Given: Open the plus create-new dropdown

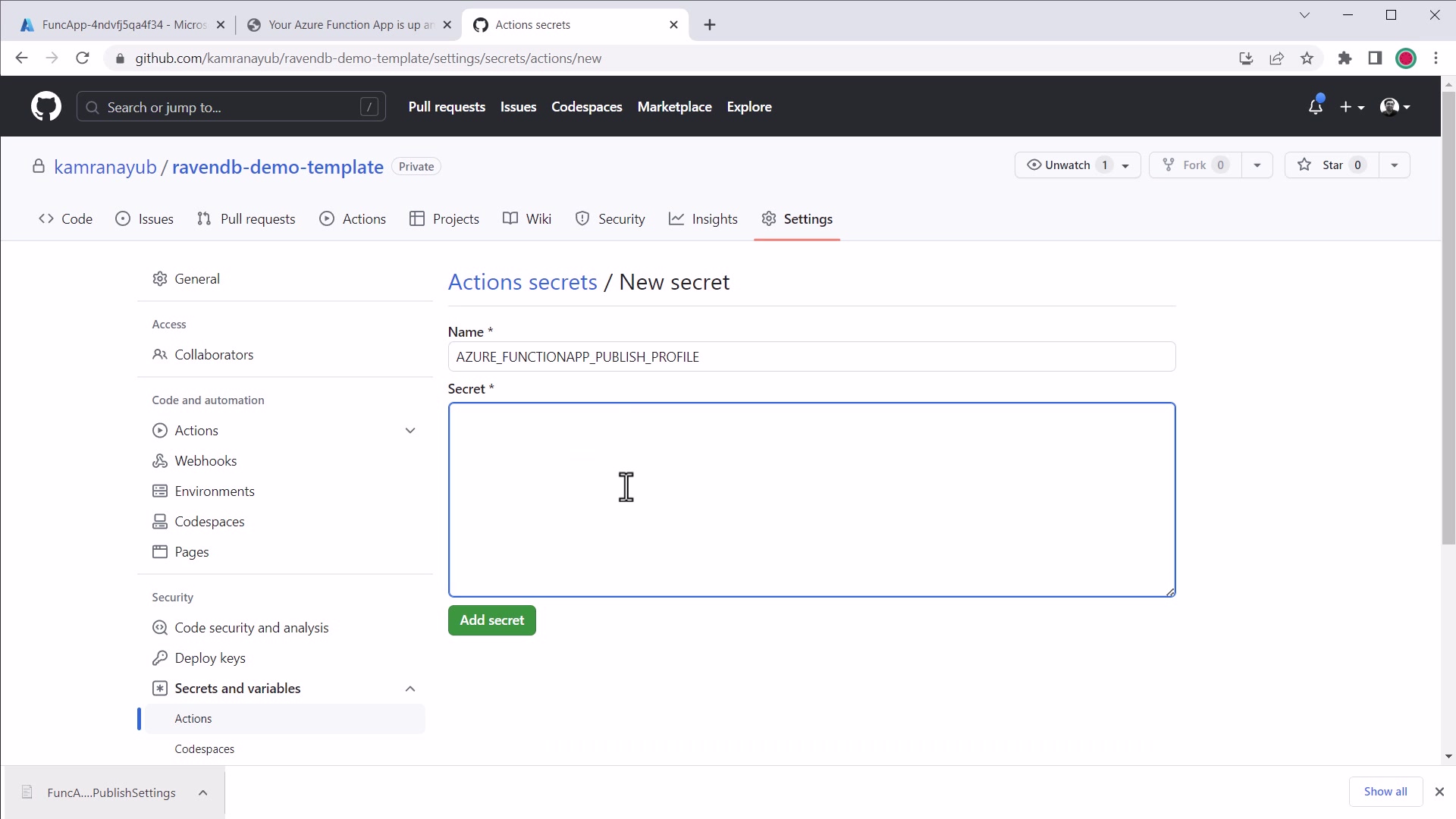Looking at the screenshot, I should pyautogui.click(x=1352, y=107).
